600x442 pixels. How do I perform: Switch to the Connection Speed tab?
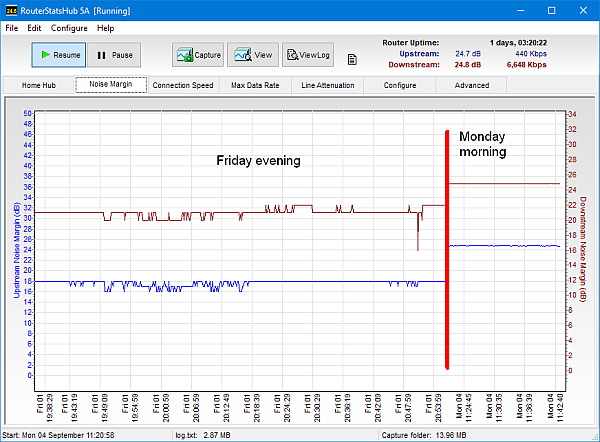click(x=183, y=86)
